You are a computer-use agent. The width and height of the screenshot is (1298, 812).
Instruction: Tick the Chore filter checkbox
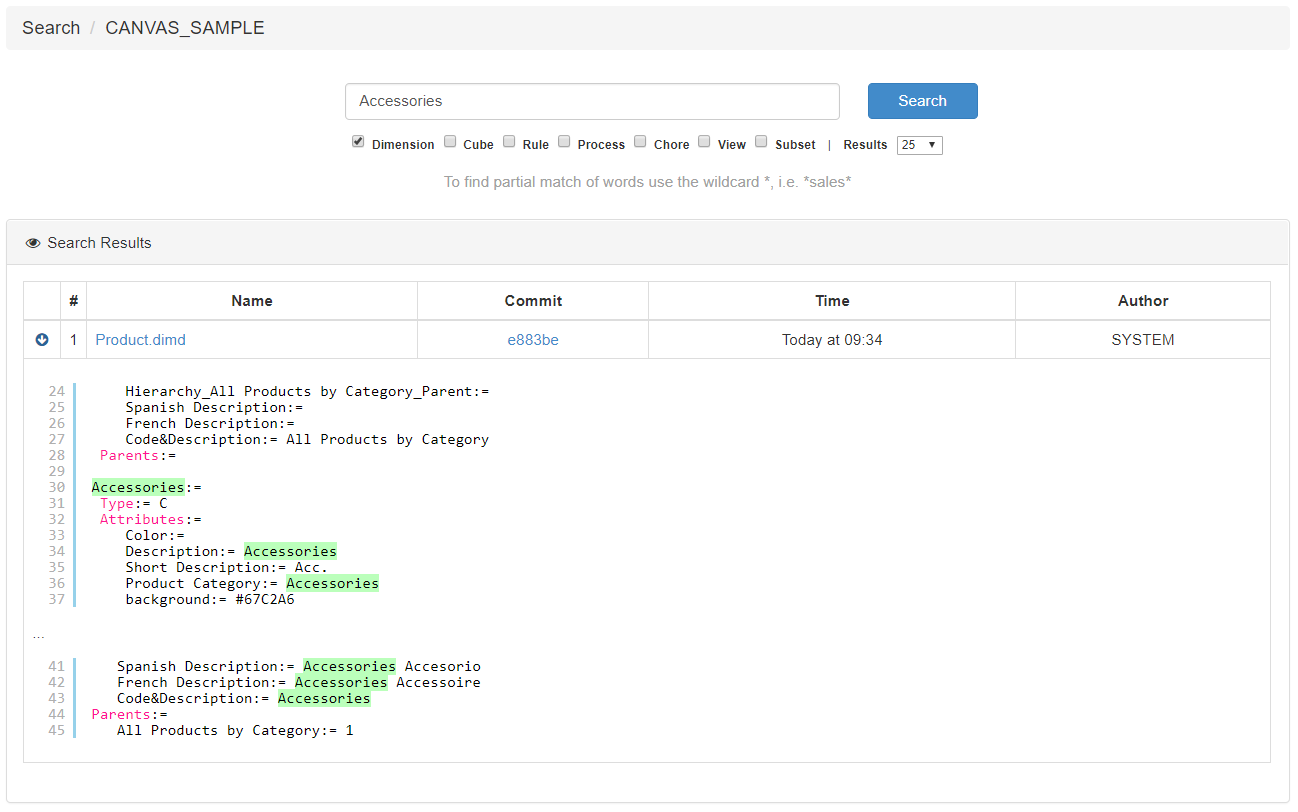pos(640,142)
